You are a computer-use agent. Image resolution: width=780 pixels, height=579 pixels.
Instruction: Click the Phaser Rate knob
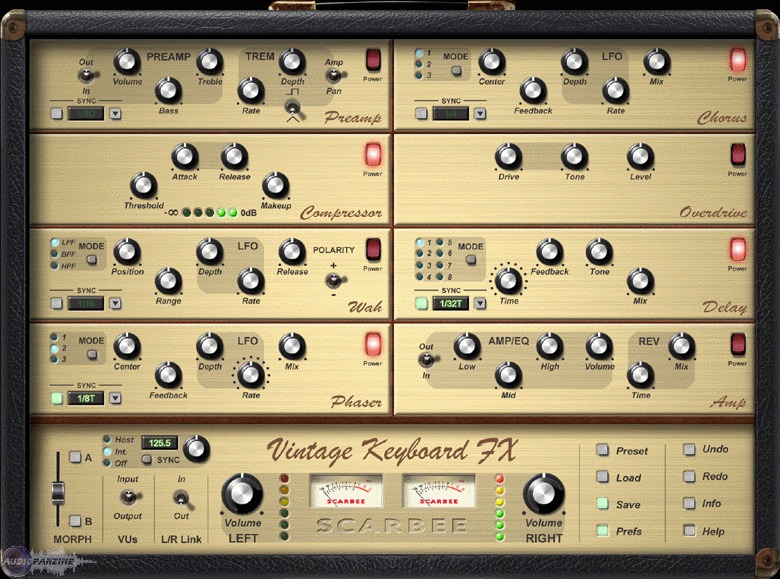[251, 376]
